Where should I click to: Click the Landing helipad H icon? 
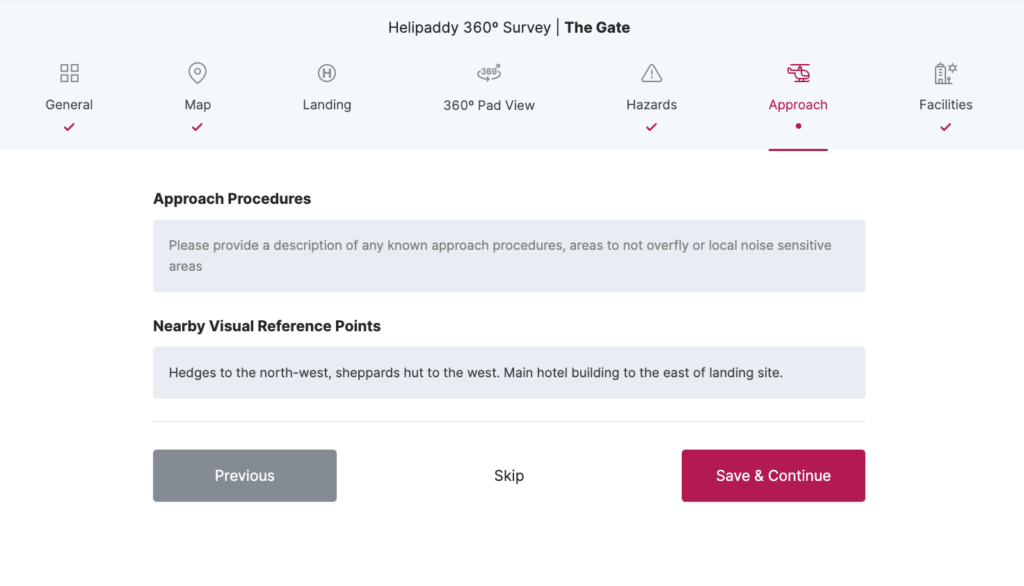point(327,73)
